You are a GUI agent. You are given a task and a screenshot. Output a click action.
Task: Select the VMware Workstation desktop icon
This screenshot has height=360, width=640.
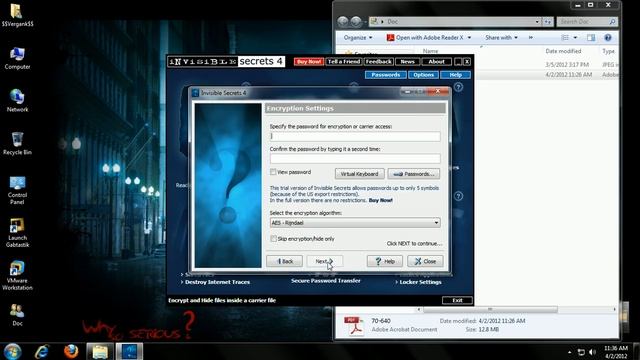pos(17,276)
